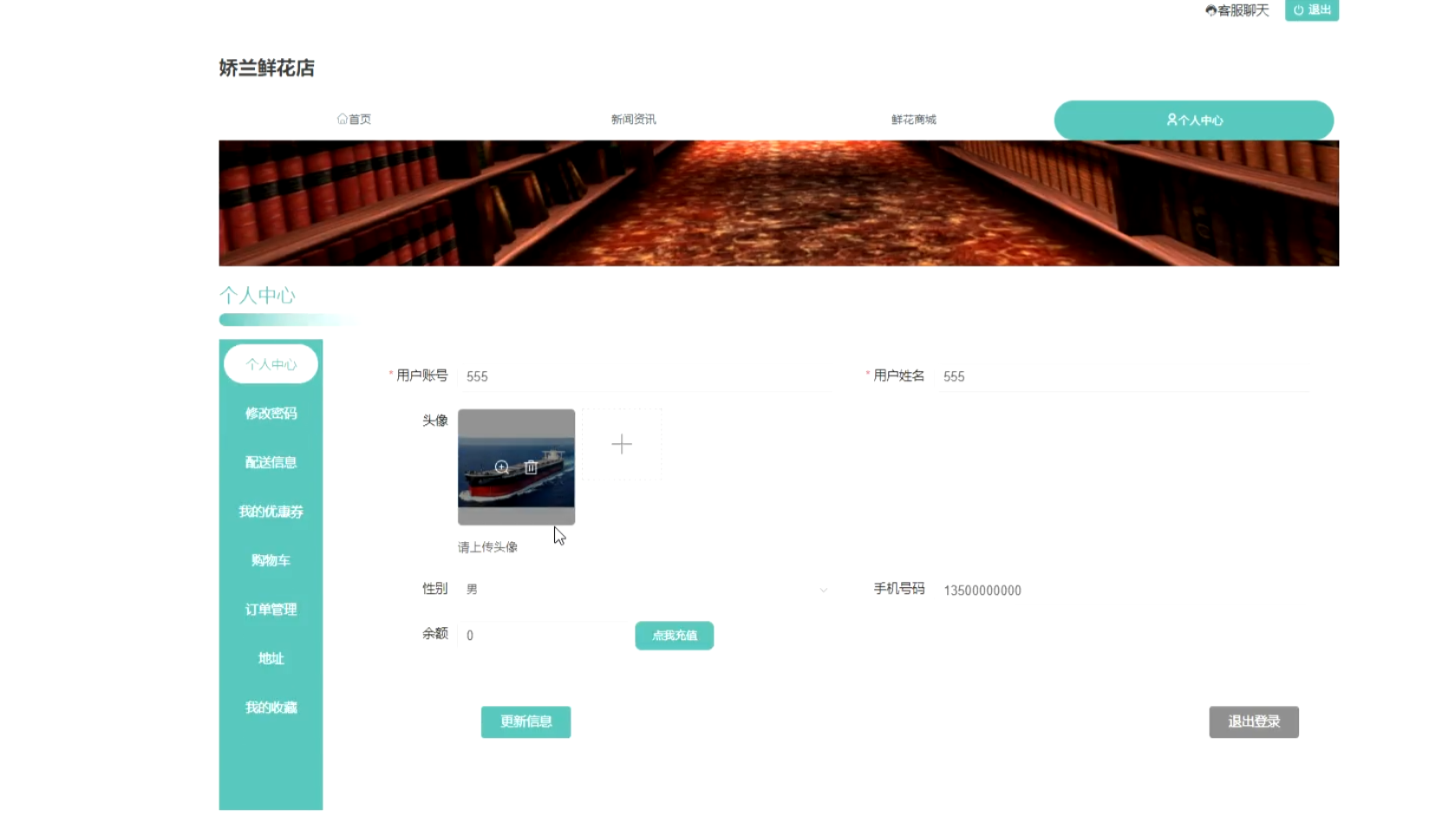This screenshot has width=1456, height=816.
Task: Delete avatar using the trash icon
Action: point(531,467)
